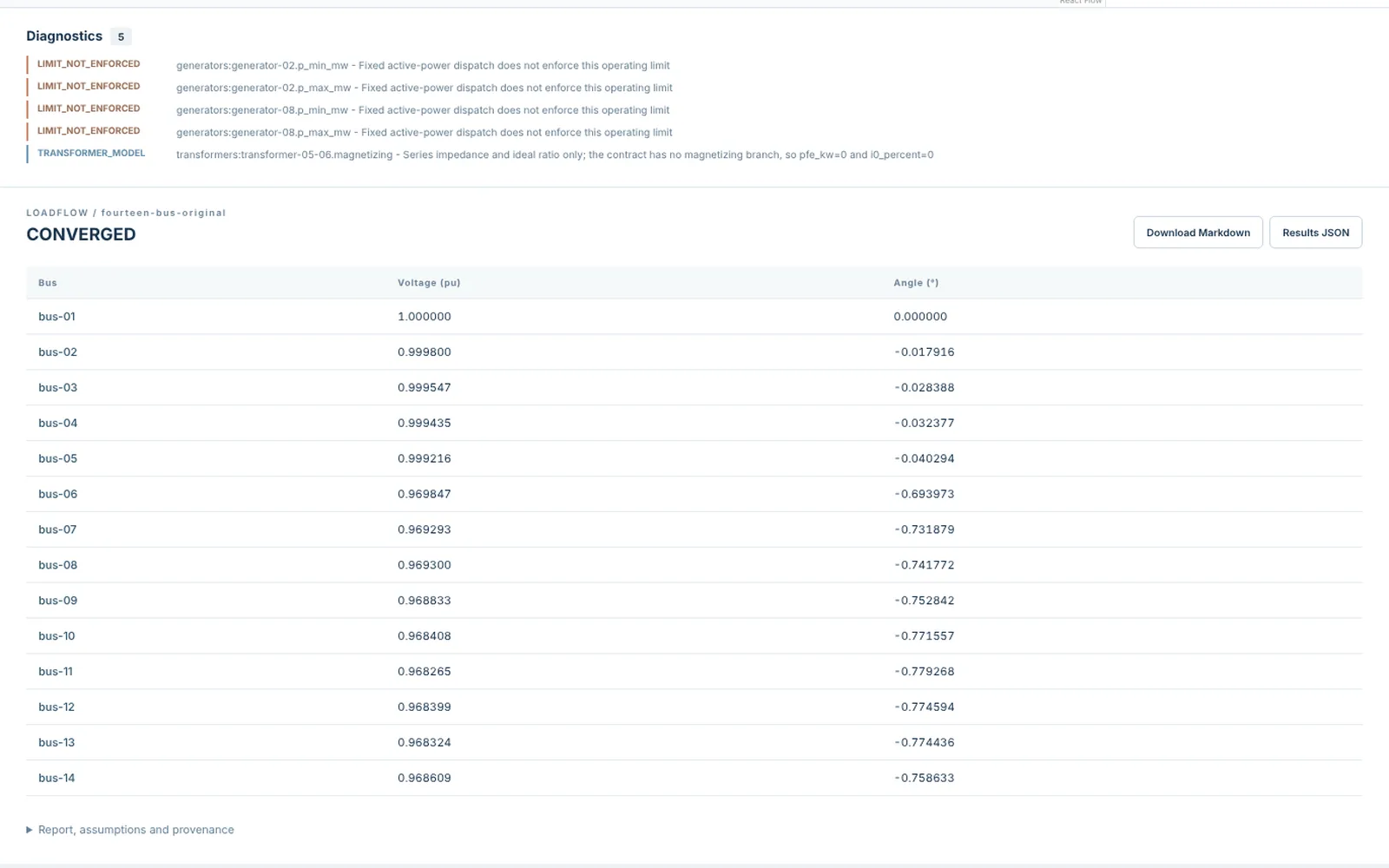Select the bus-04 row label
The height and width of the screenshot is (868, 1389).
pyautogui.click(x=57, y=424)
